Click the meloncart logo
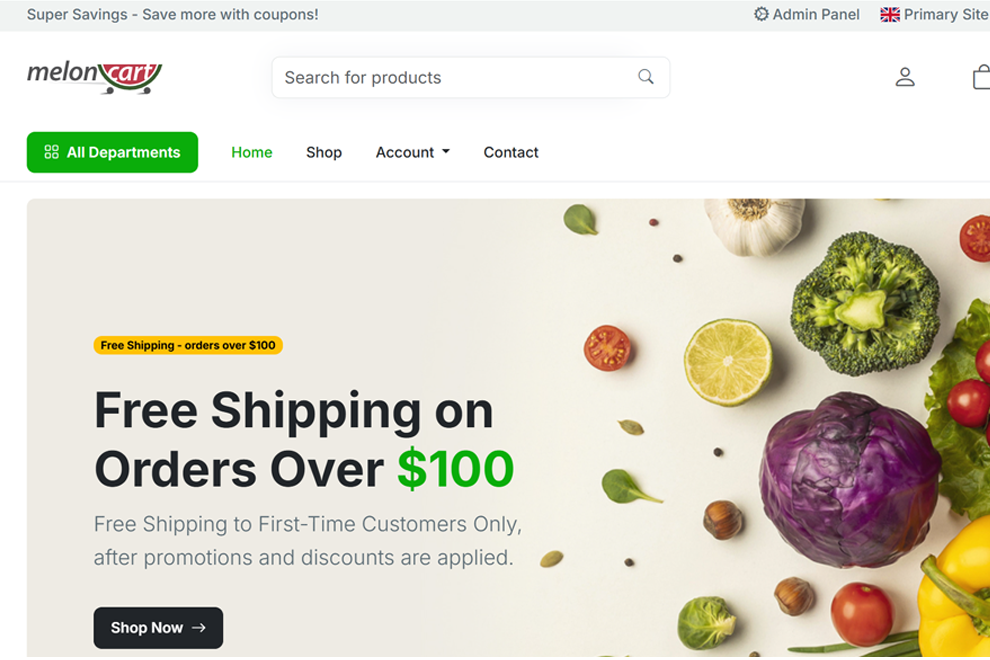990x660 pixels. (94, 77)
